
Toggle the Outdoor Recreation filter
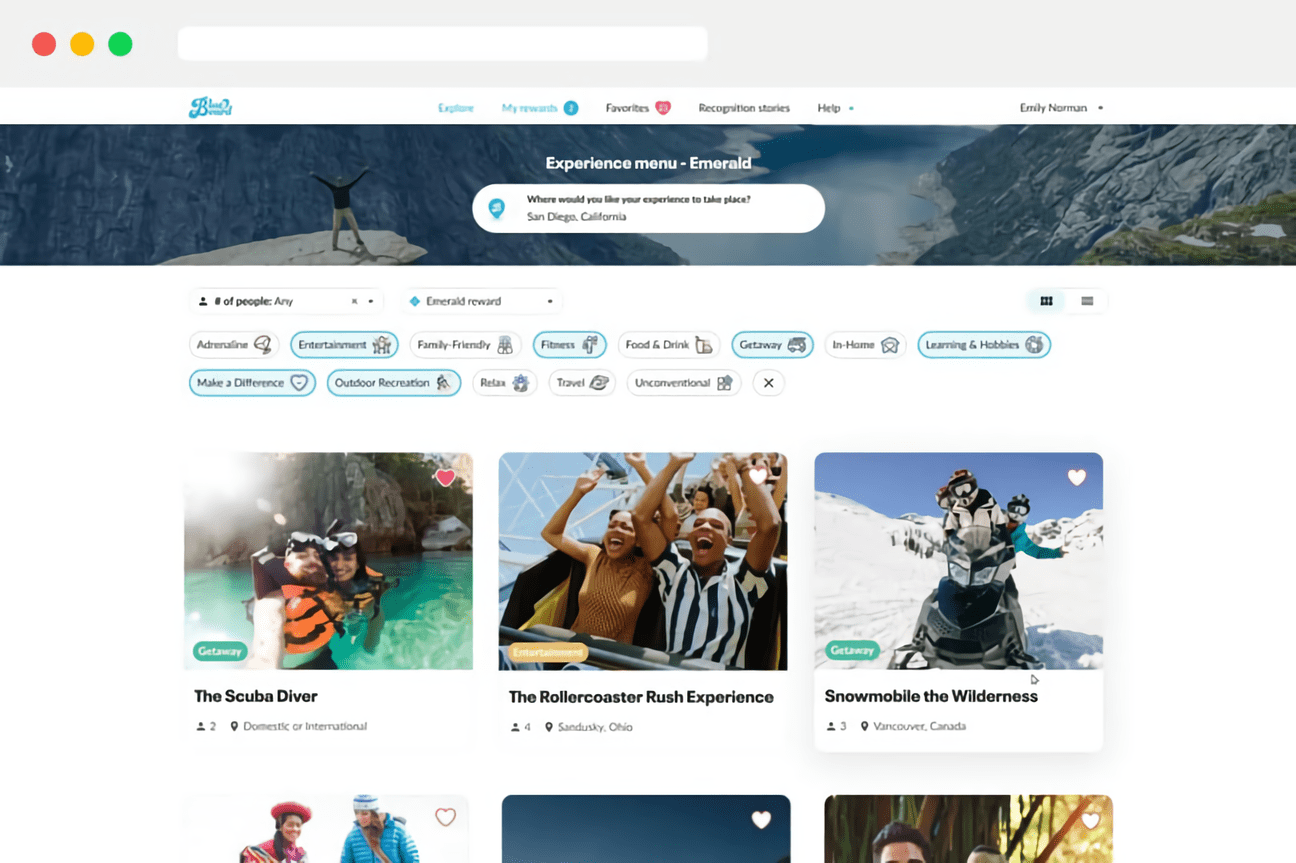tap(393, 383)
